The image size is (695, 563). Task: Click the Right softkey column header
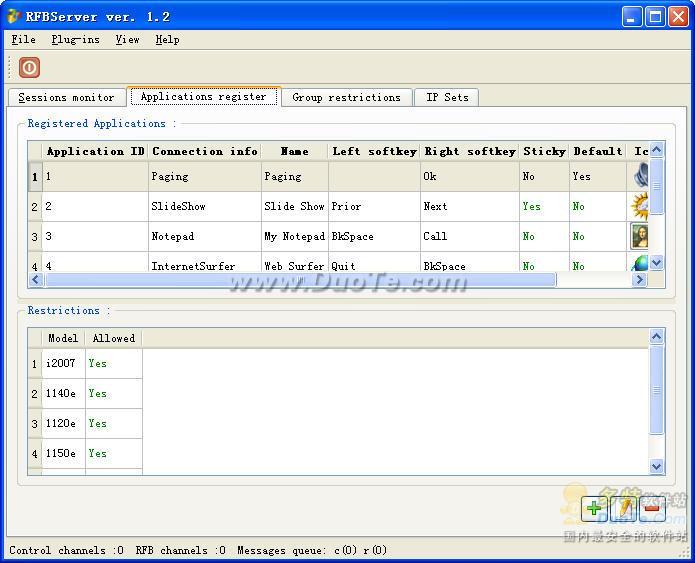tap(470, 151)
